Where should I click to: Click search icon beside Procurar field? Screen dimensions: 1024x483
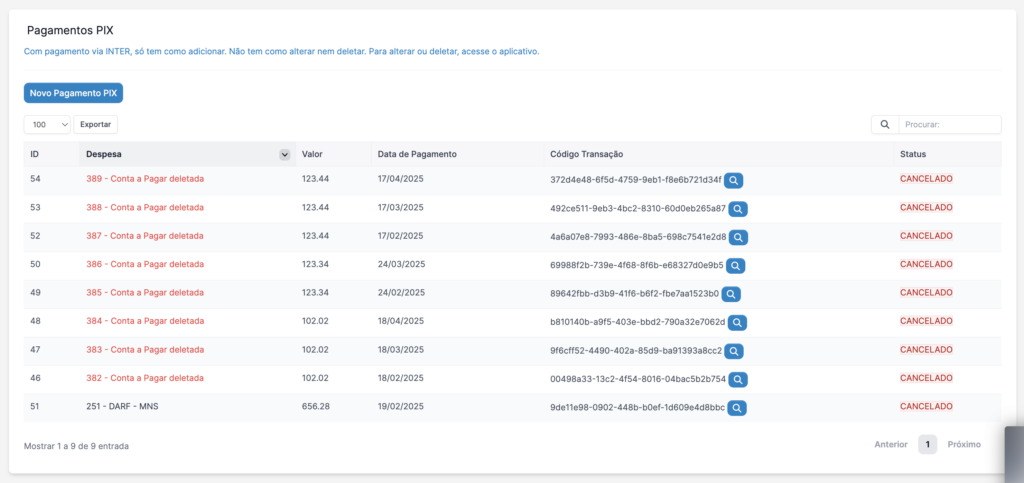tap(885, 125)
